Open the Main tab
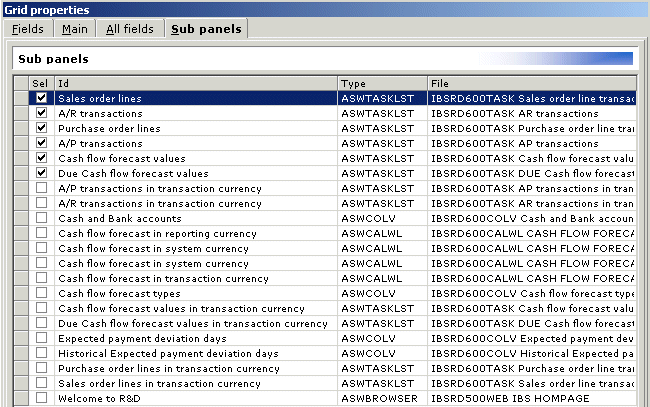 [x=74, y=29]
